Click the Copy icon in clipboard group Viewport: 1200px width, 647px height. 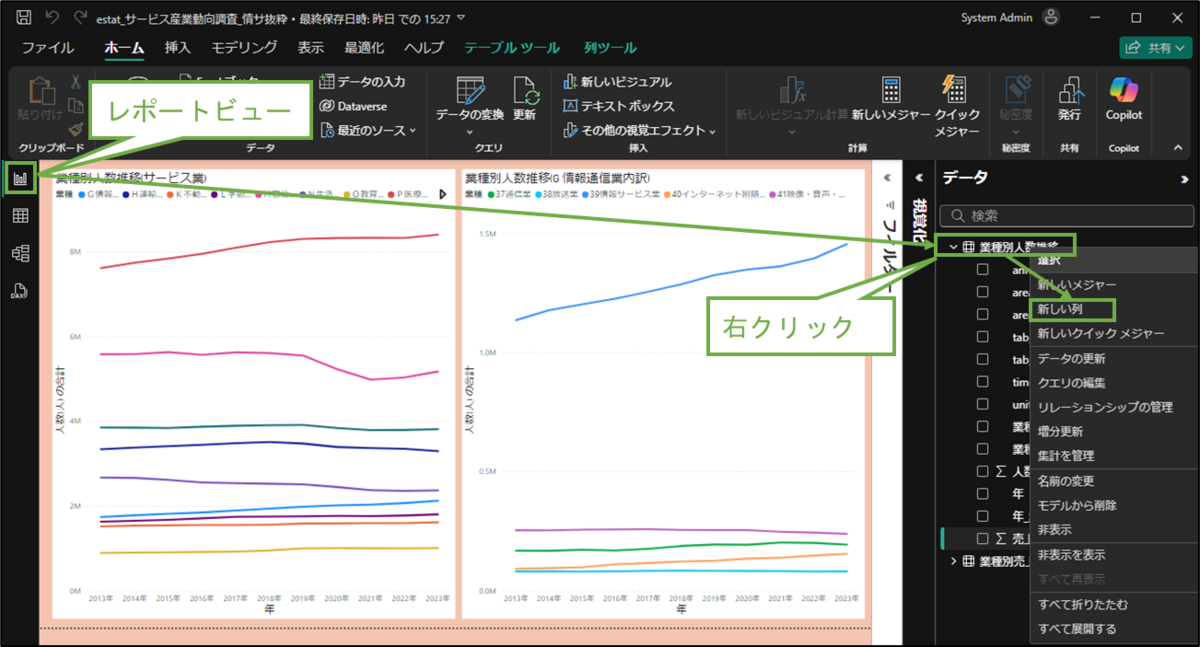pyautogui.click(x=76, y=106)
